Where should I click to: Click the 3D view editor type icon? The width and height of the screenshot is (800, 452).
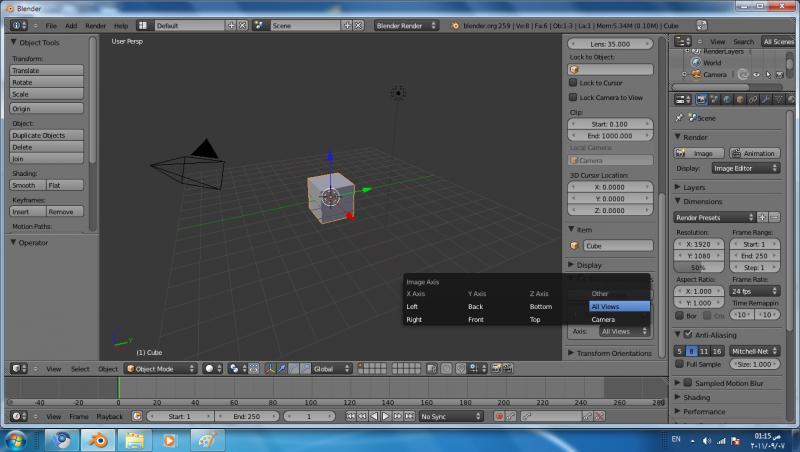pyautogui.click(x=19, y=368)
